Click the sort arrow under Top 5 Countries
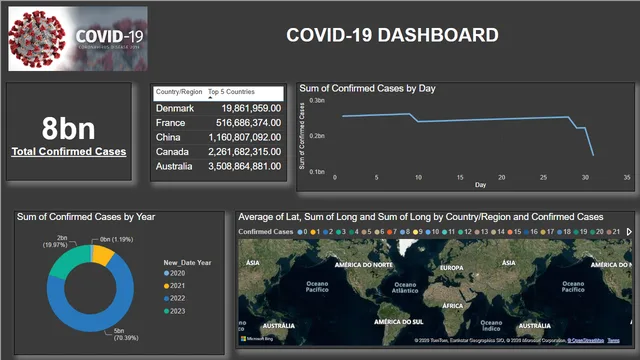 211,98
